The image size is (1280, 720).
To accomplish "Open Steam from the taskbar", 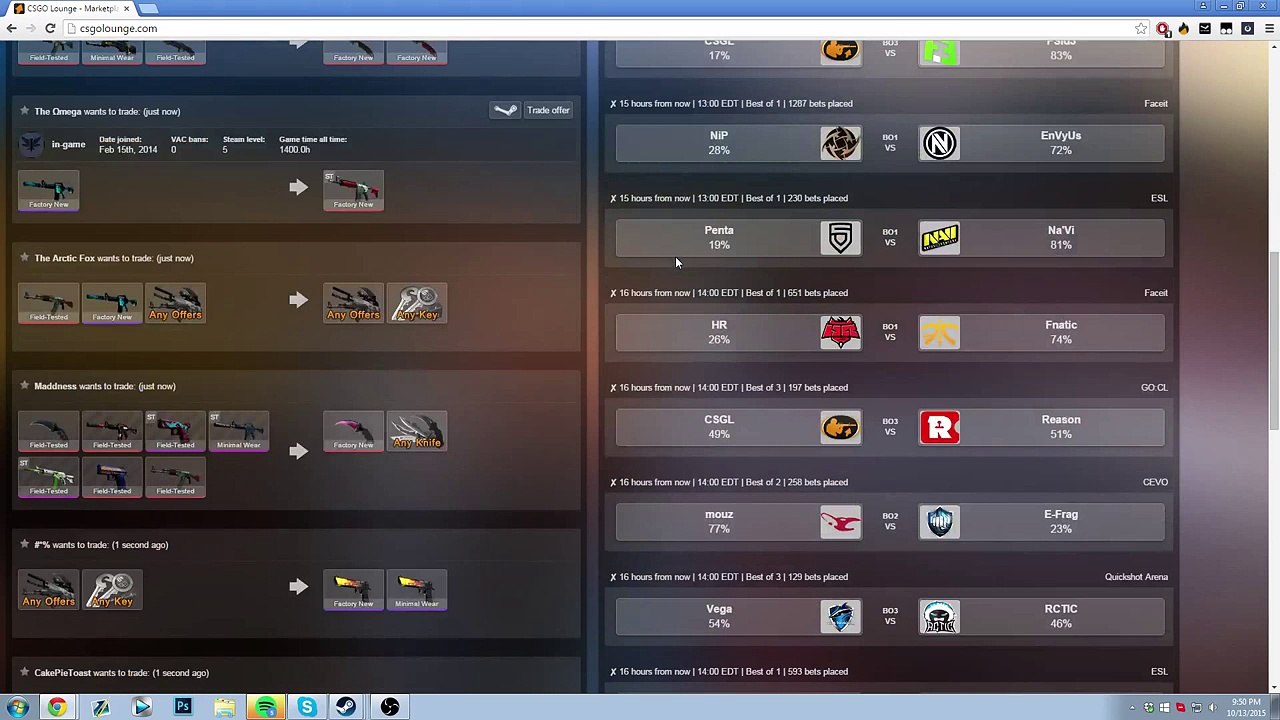I will 348,707.
